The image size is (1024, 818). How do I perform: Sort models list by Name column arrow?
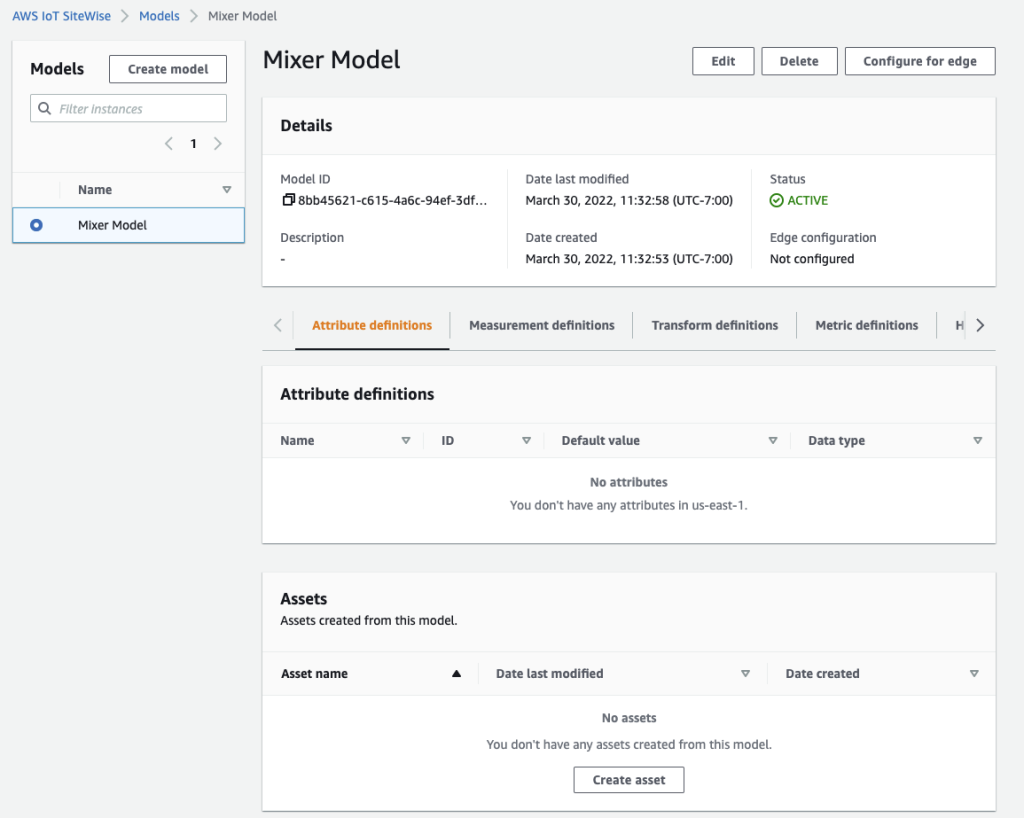coord(226,190)
